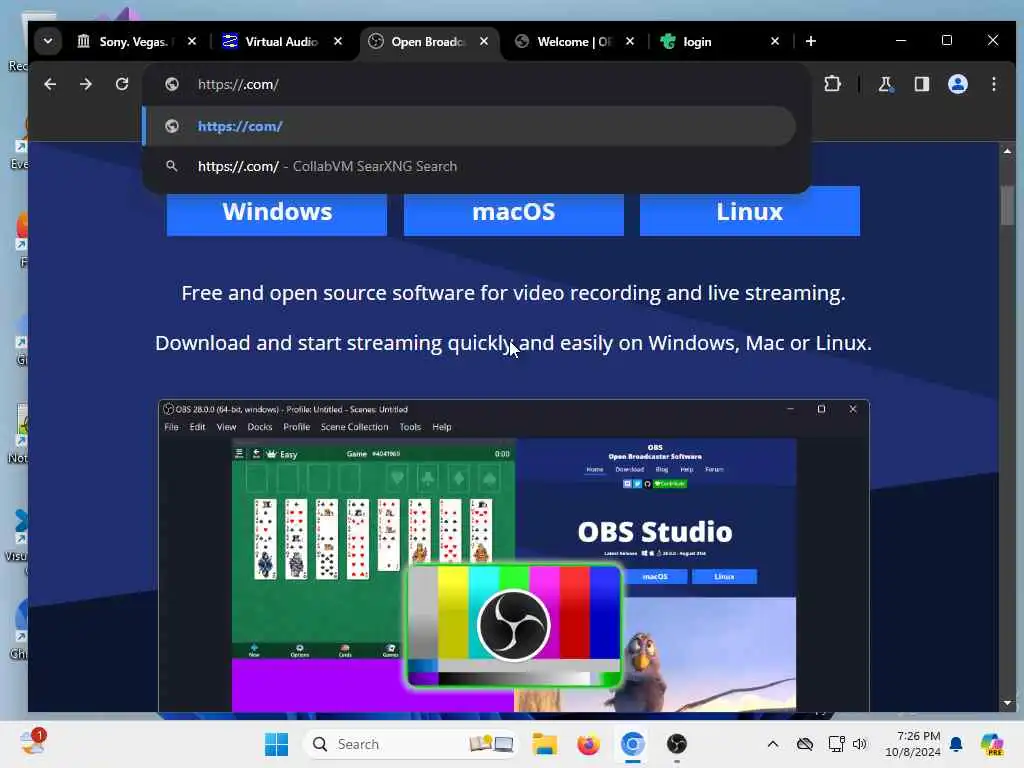Close the Sony Vegas tab
The width and height of the screenshot is (1024, 768).
[192, 41]
